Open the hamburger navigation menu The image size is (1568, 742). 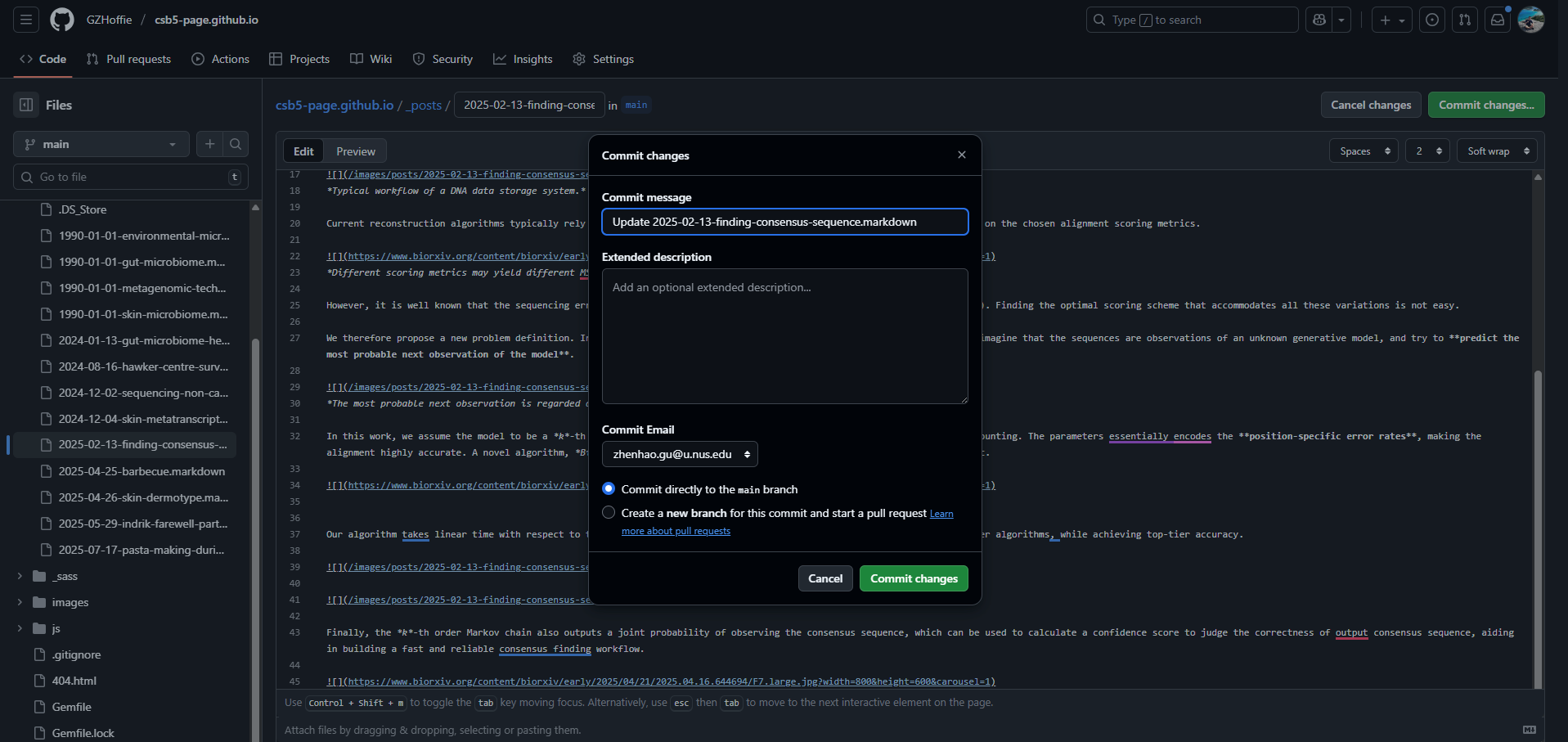(x=26, y=20)
